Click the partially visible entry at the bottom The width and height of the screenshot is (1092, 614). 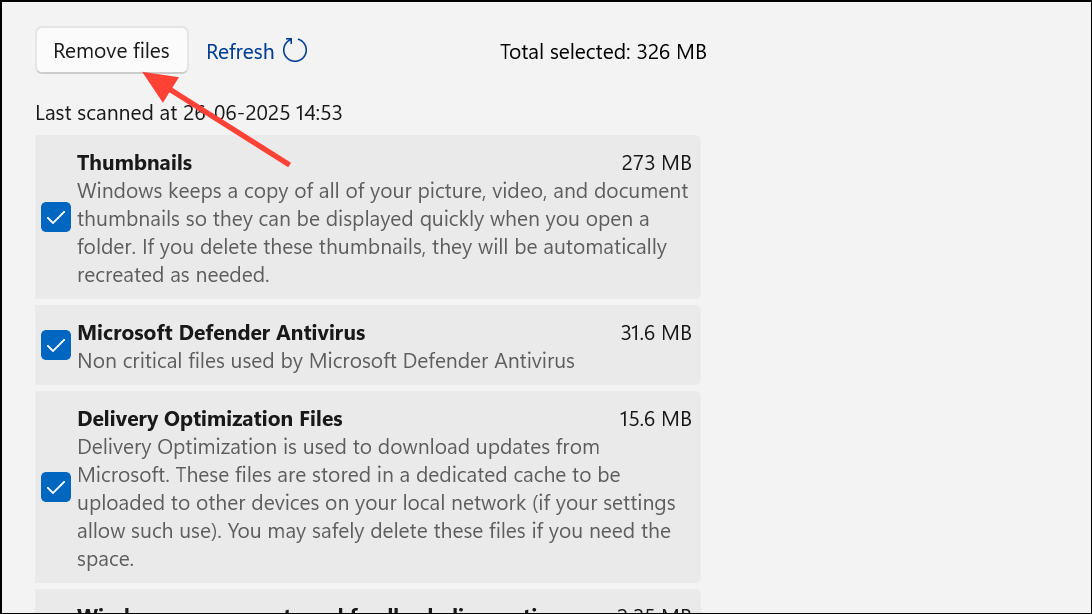pyautogui.click(x=368, y=601)
